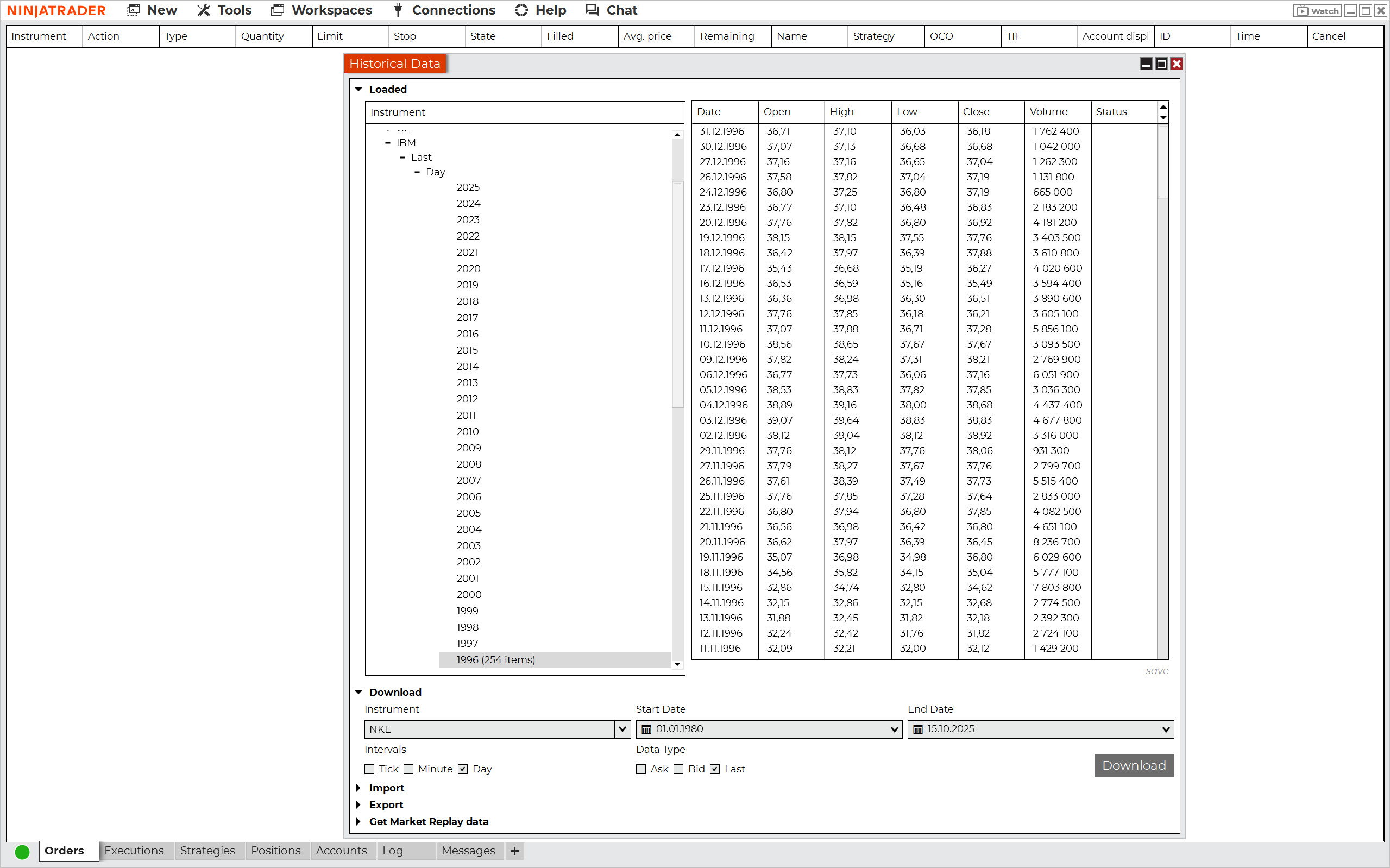Viewport: 1390px width, 868px height.
Task: Click the Start Date calendar icon
Action: 646,729
